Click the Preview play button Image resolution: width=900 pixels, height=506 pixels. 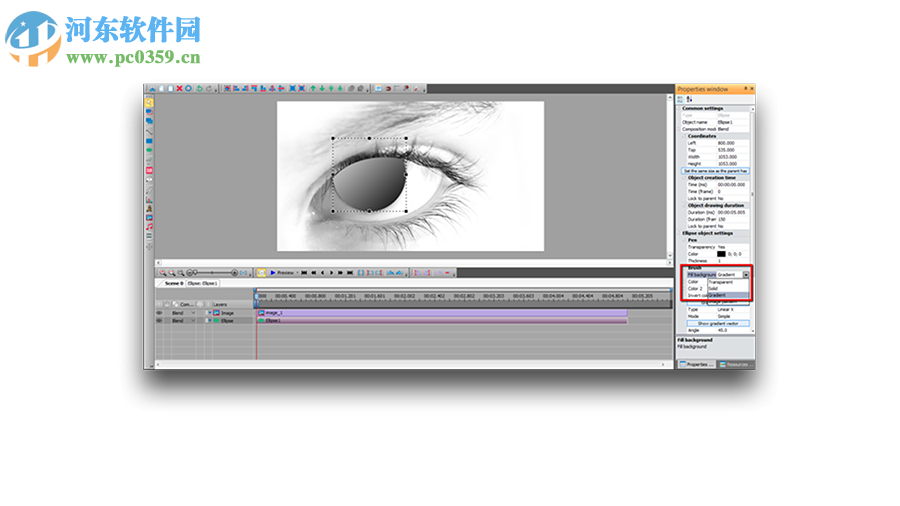282,273
